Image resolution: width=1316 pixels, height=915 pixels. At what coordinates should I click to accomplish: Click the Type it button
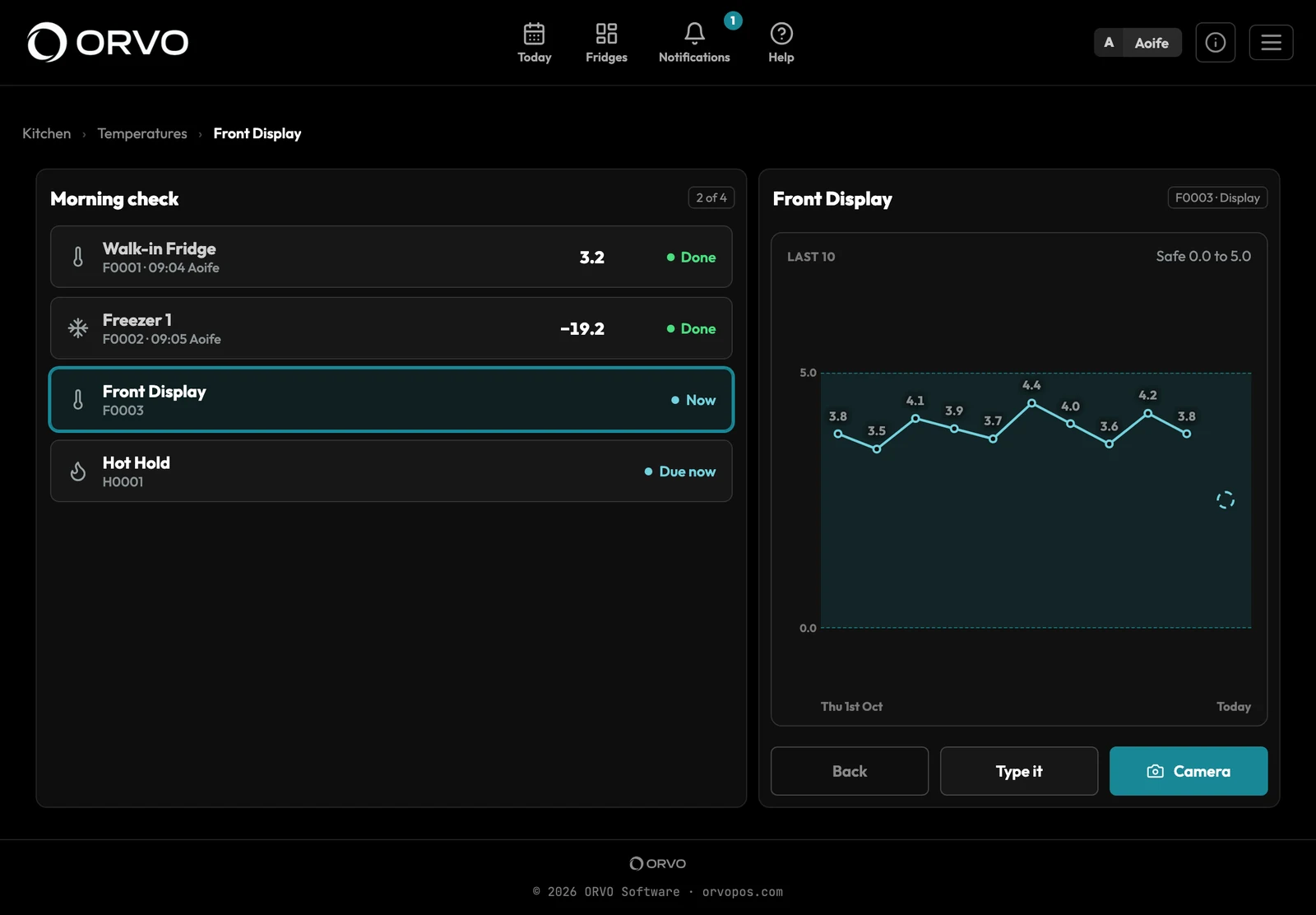1019,771
